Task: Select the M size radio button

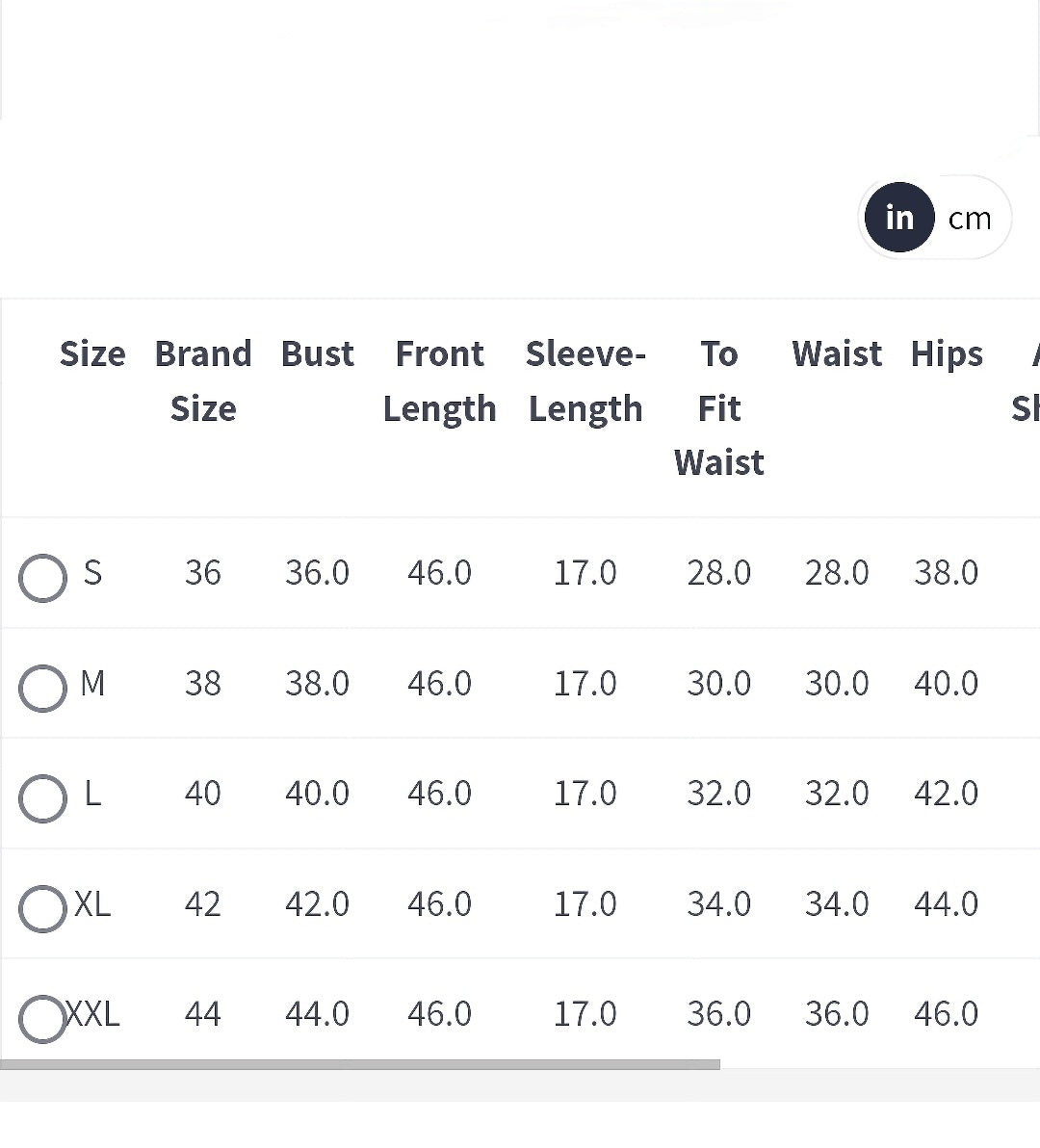Action: 42,689
